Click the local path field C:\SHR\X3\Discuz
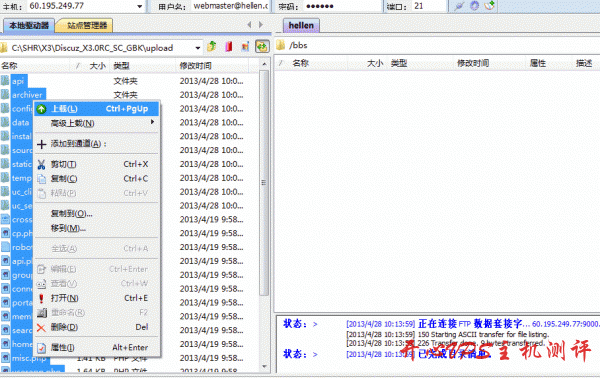The height and width of the screenshot is (378, 600). [x=101, y=48]
